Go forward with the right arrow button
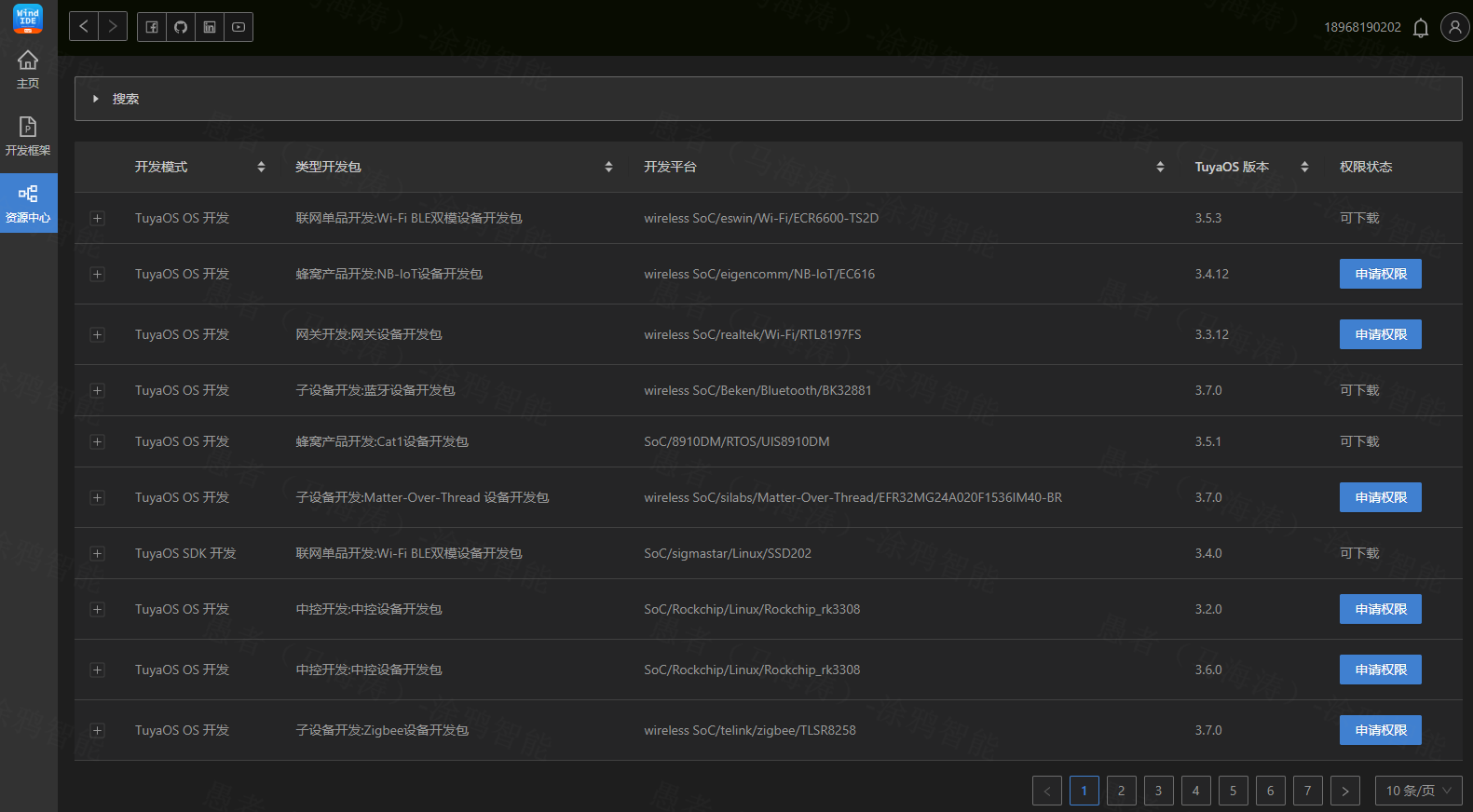This screenshot has width=1473, height=812. (113, 26)
